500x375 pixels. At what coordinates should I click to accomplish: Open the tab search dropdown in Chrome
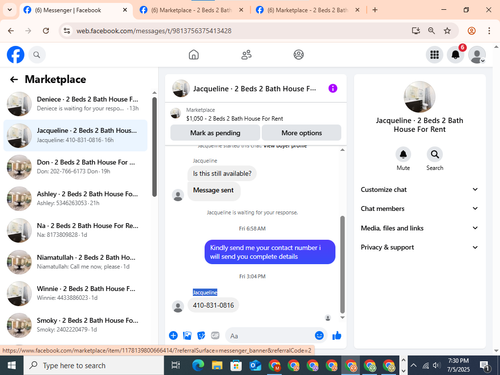(10, 10)
